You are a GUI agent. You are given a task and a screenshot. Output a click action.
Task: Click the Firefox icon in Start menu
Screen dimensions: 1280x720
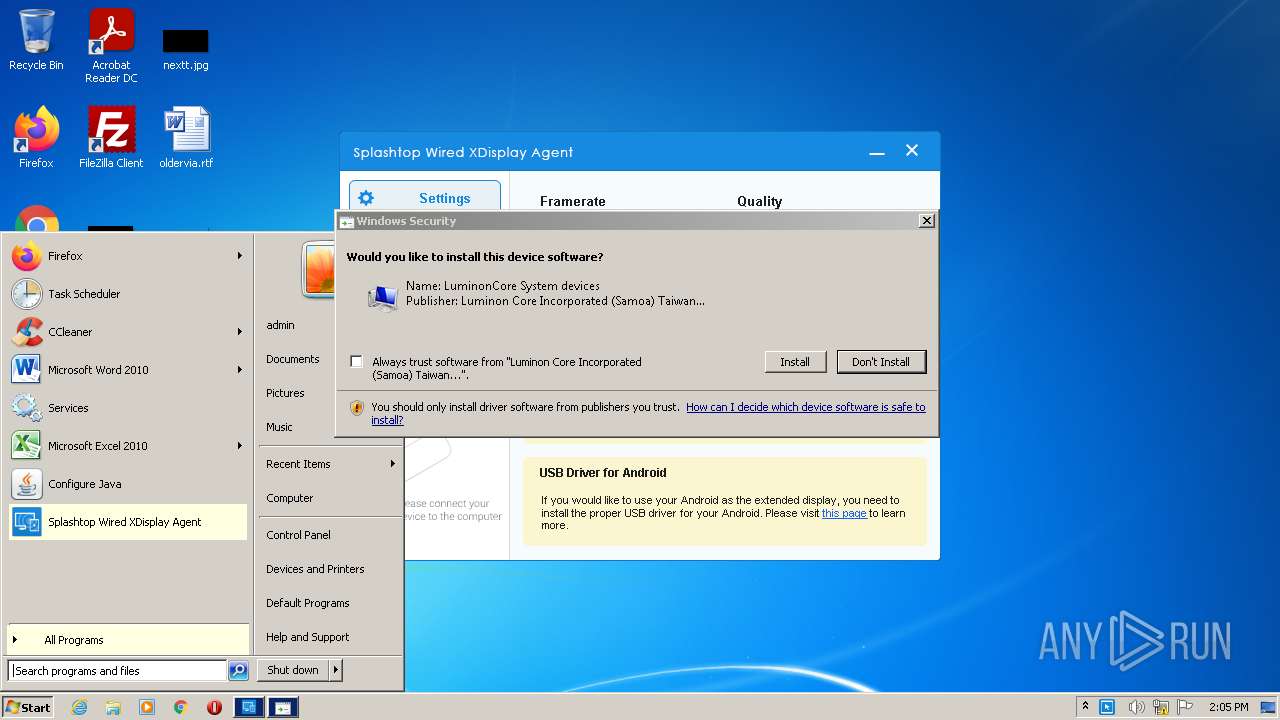point(27,256)
